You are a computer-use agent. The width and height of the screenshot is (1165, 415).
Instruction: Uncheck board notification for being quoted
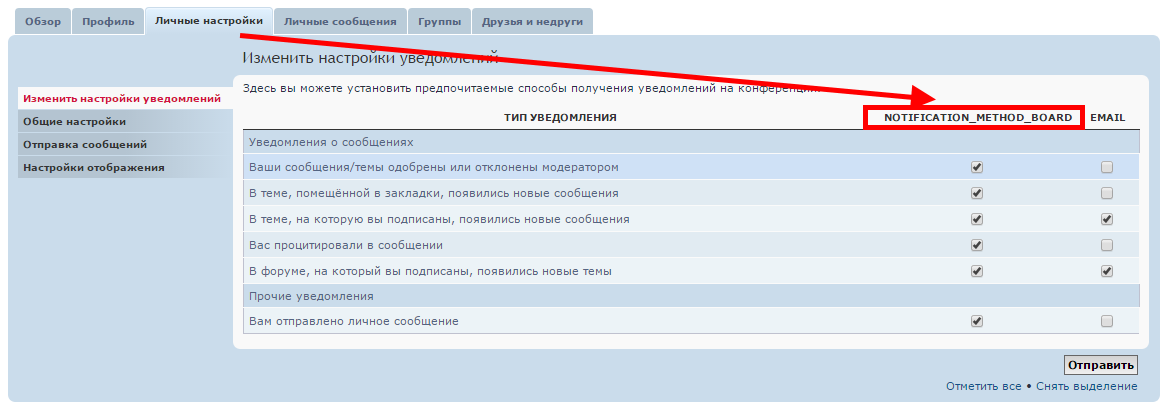[x=977, y=245]
